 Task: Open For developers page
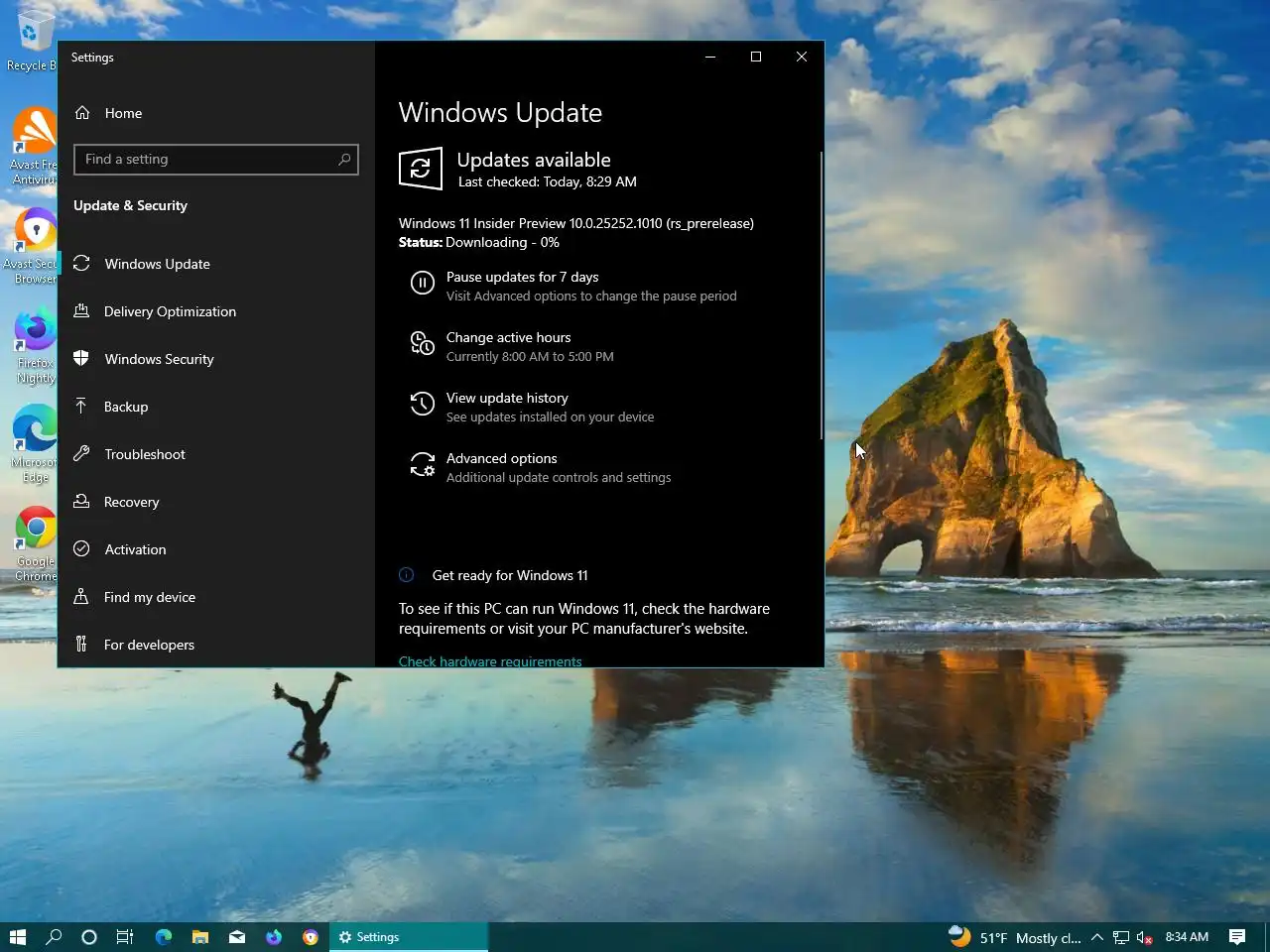(216, 645)
